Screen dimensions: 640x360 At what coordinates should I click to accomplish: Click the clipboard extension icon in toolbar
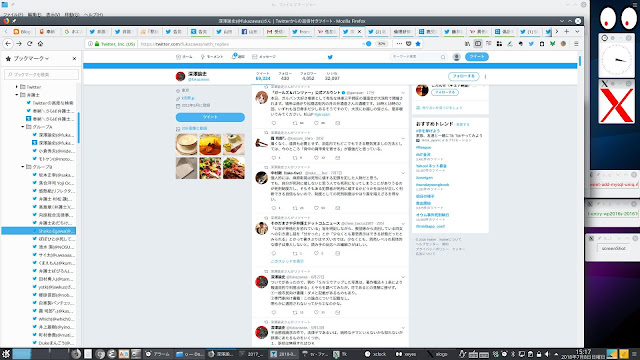[542, 44]
